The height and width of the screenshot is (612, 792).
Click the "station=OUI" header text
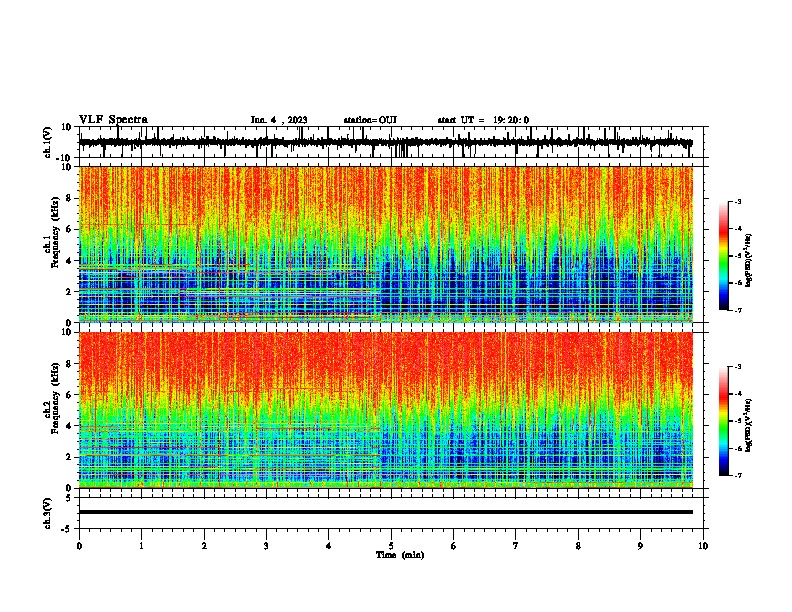370,120
